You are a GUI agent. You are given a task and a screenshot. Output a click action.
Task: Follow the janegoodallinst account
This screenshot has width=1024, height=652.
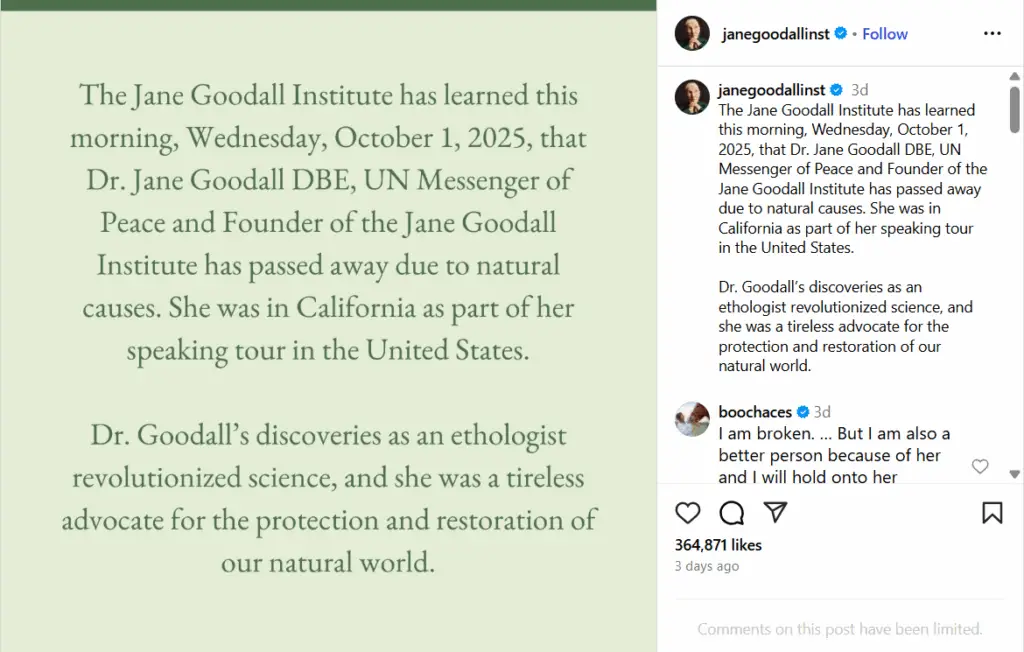pyautogui.click(x=885, y=33)
